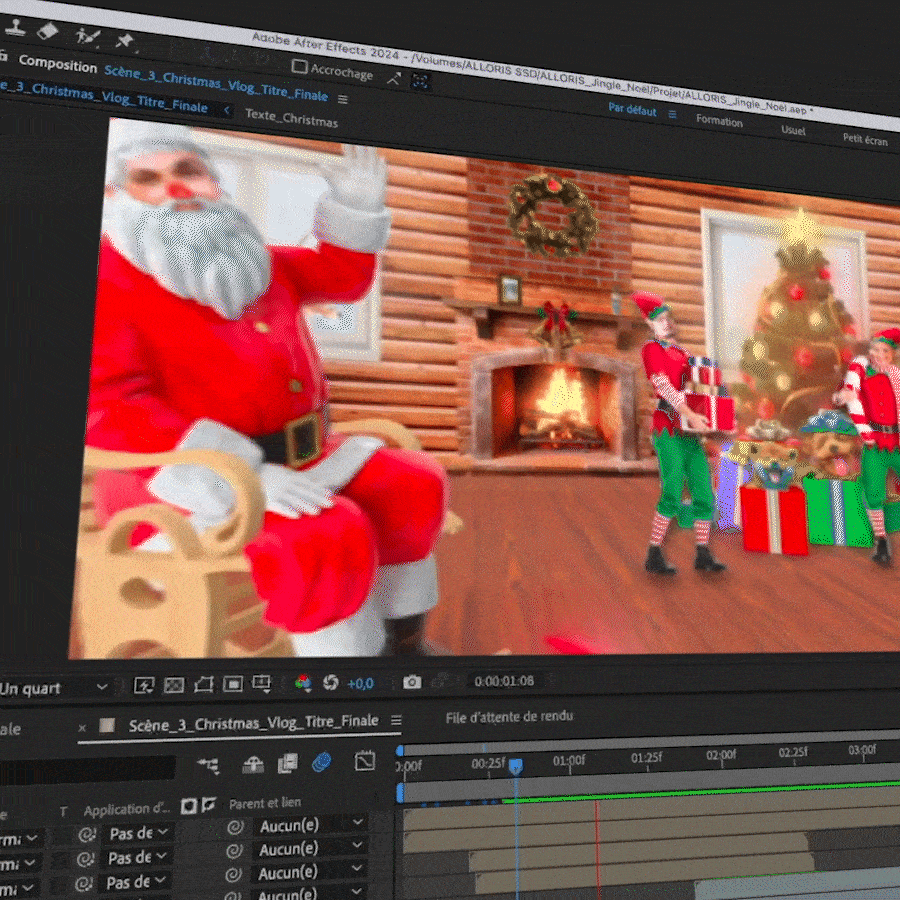Click the snapshot camera icon
Image resolution: width=900 pixels, height=900 pixels.
411,682
